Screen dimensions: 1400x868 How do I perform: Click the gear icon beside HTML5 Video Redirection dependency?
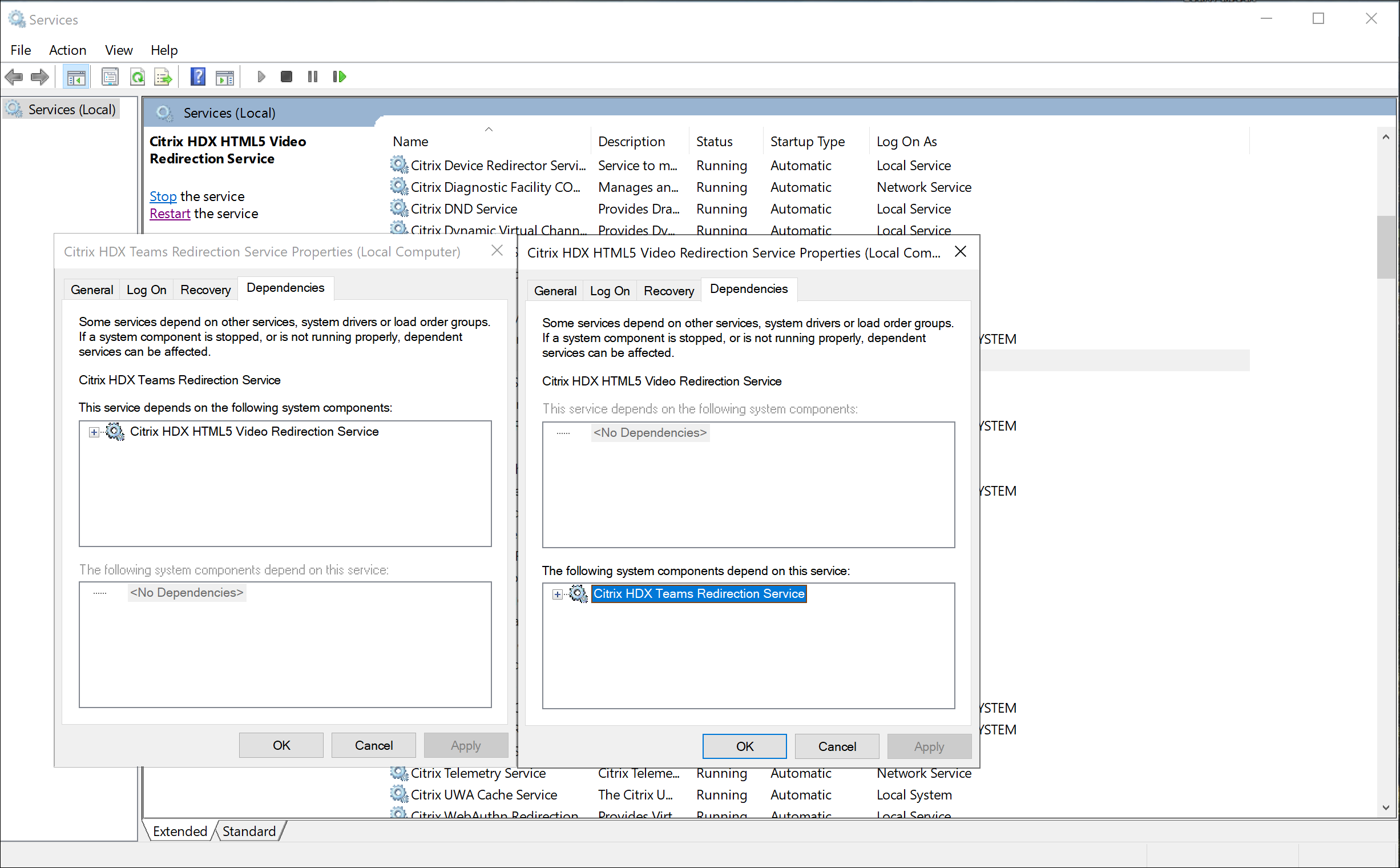pyautogui.click(x=115, y=432)
